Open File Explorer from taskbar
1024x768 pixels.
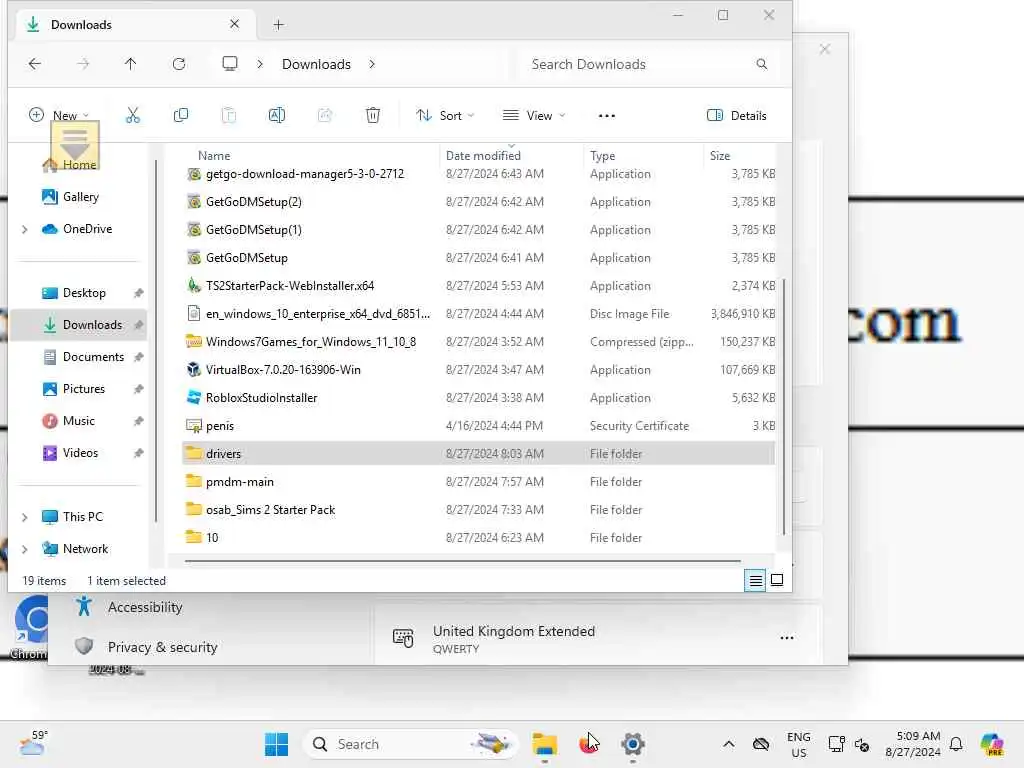pyautogui.click(x=545, y=744)
